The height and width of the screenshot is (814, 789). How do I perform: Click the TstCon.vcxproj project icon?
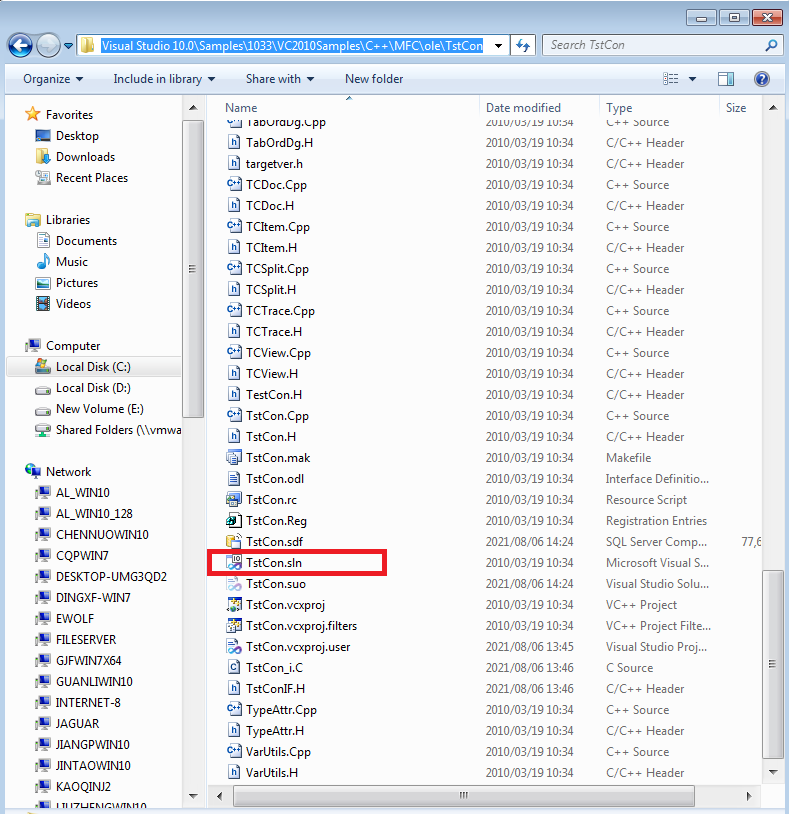(x=234, y=605)
